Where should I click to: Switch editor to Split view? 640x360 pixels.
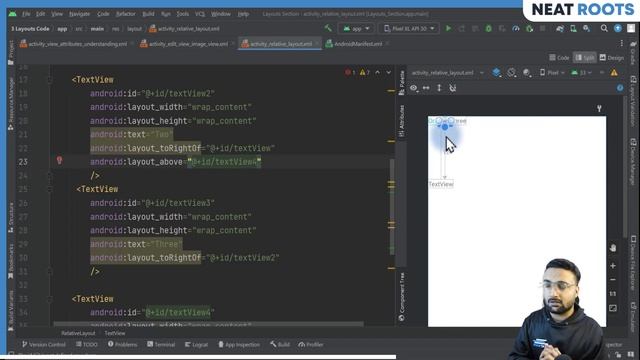[x=584, y=58]
